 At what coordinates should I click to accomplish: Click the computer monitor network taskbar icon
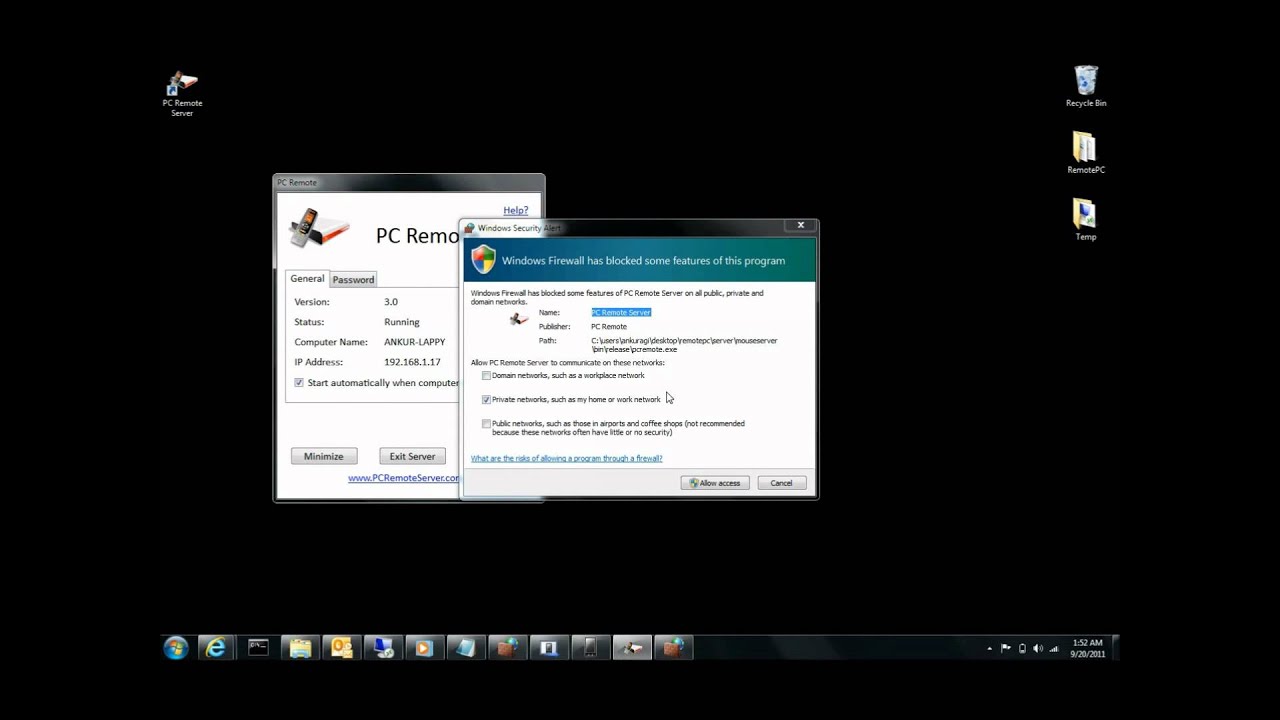[382, 648]
